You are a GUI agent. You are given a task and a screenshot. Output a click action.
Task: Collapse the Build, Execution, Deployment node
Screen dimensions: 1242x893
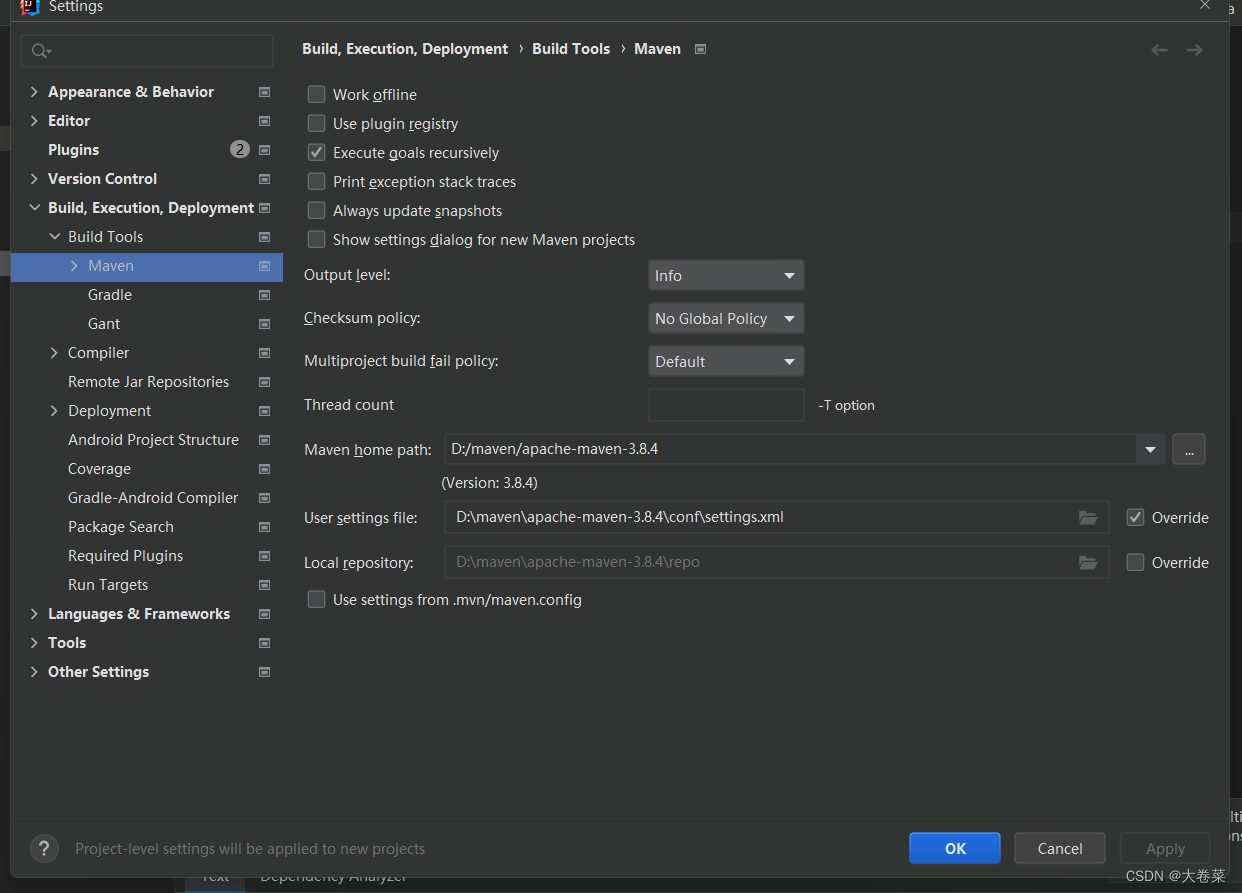[x=34, y=208]
